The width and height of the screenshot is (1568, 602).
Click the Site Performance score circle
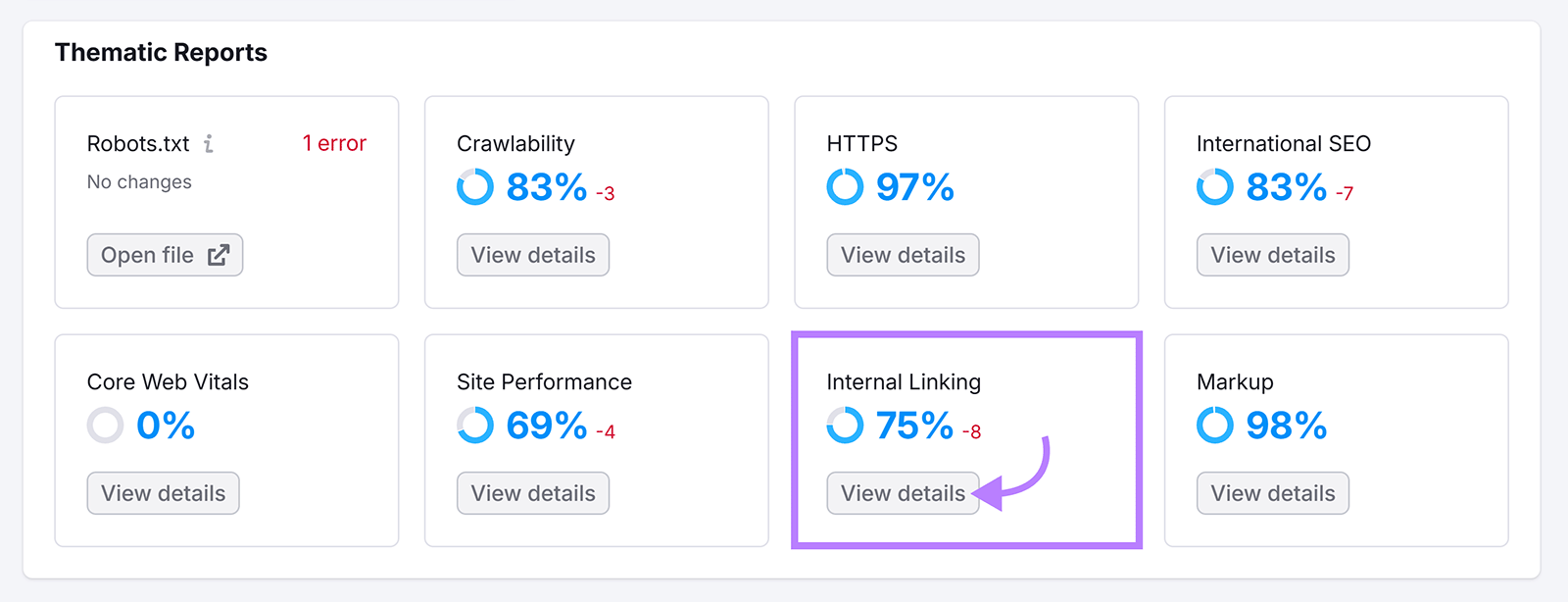[474, 426]
